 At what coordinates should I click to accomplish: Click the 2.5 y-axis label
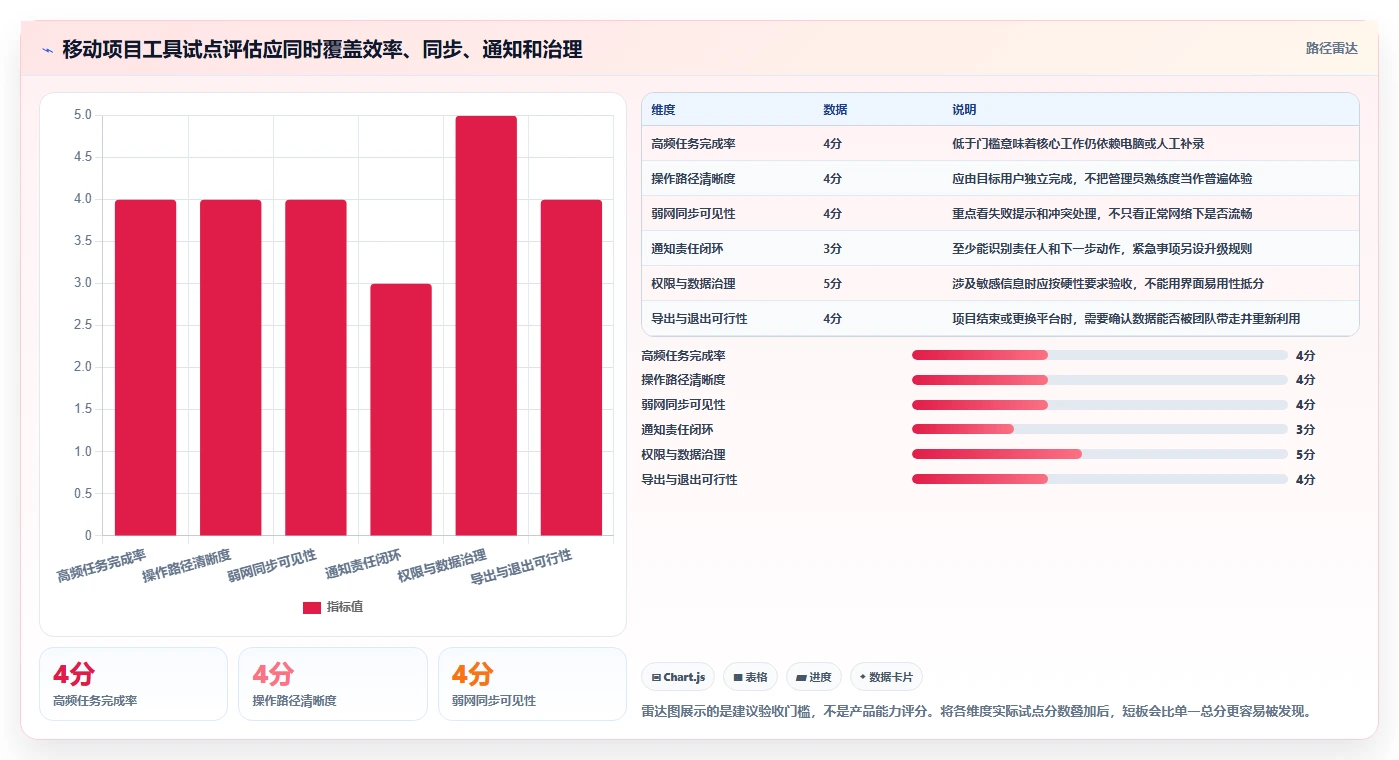[83, 325]
